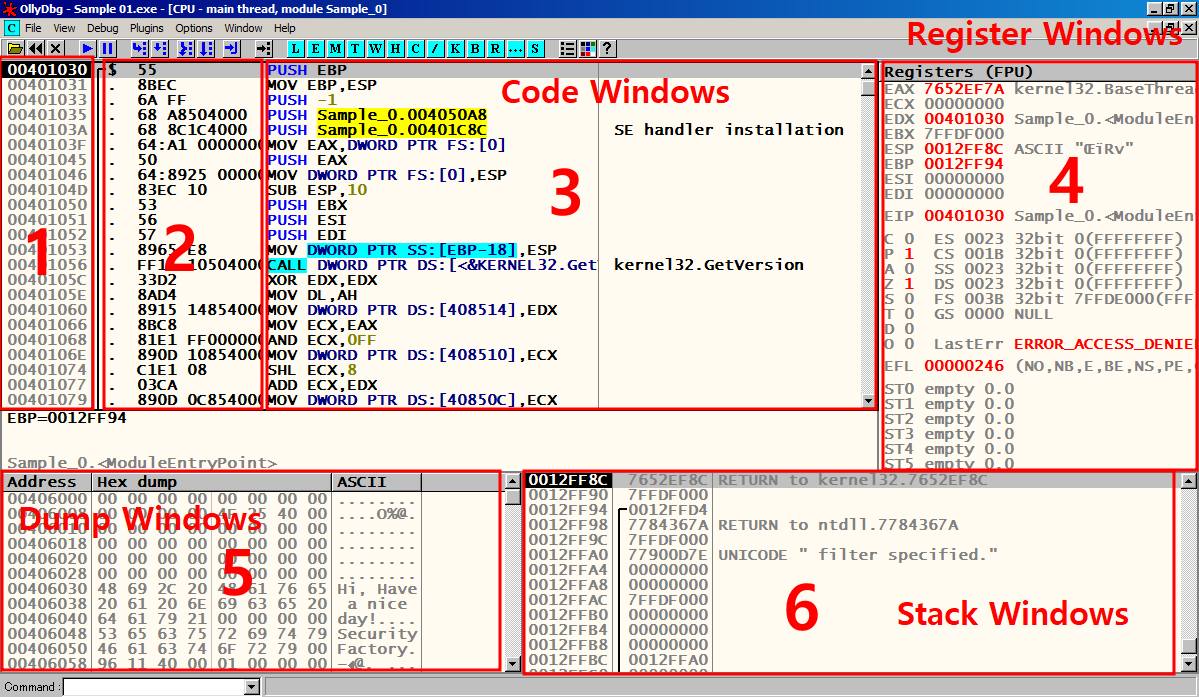The image size is (1199, 697).
Task: Click the CPU window C system icon
Action: tap(11, 28)
